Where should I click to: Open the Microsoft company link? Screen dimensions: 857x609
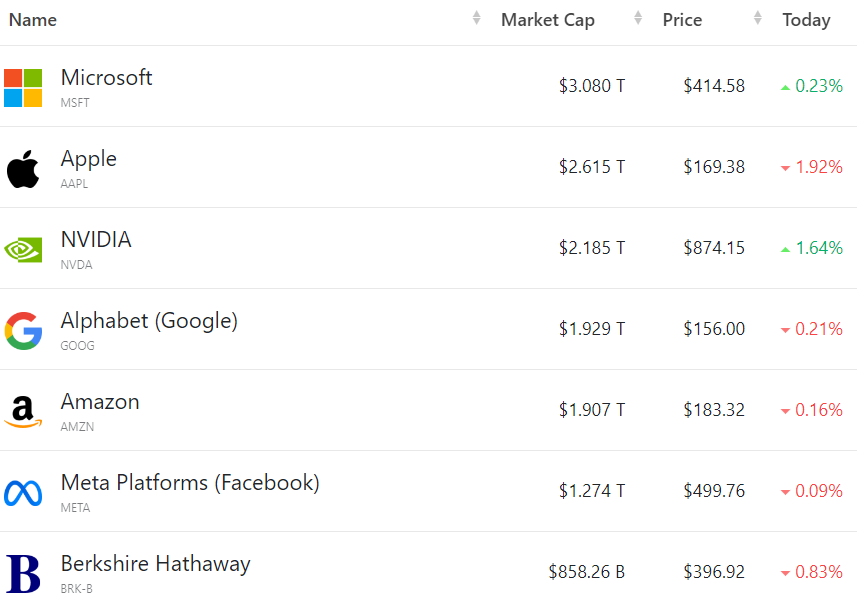click(x=107, y=78)
